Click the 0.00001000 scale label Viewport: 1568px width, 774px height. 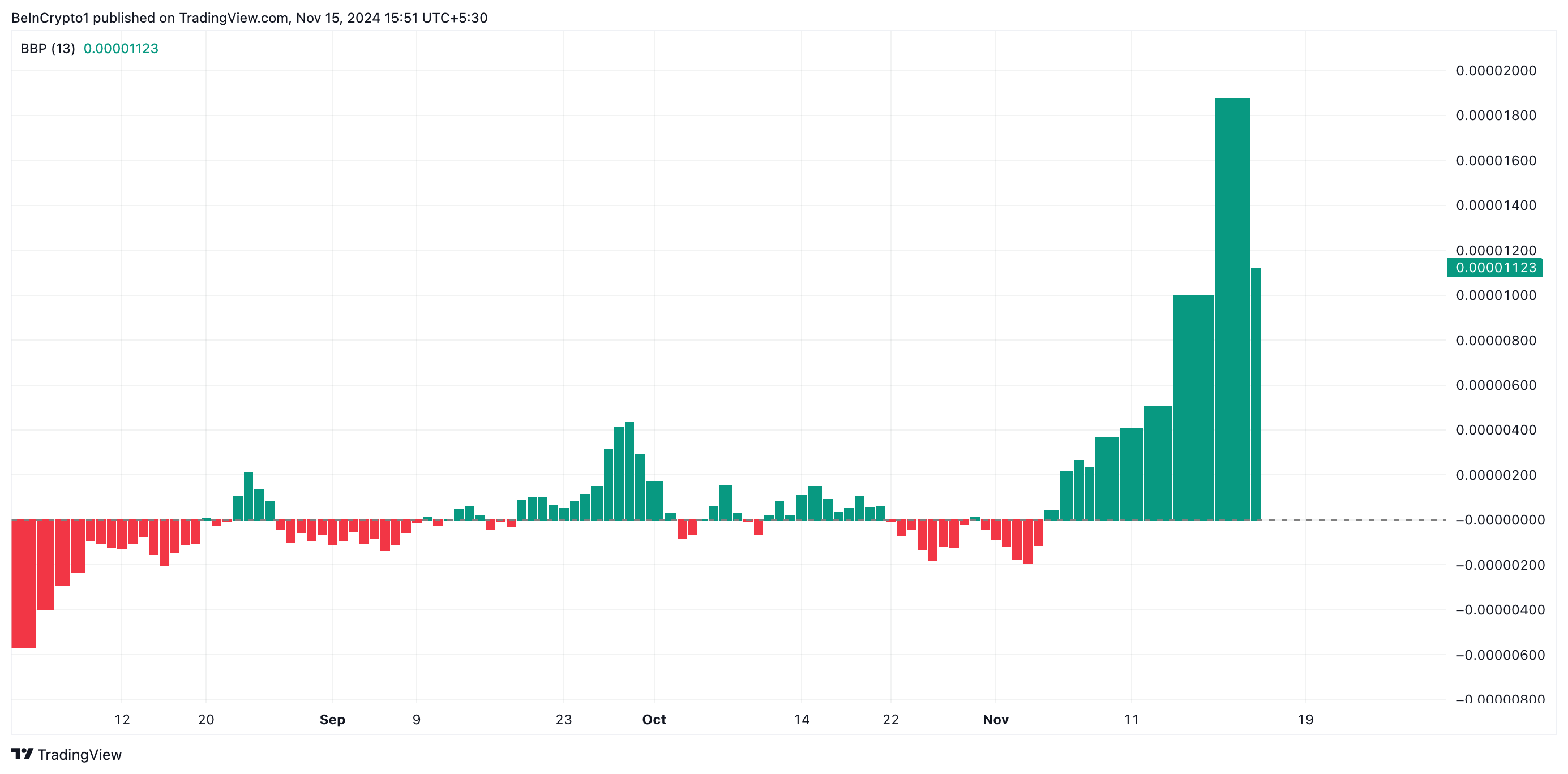coord(1496,295)
